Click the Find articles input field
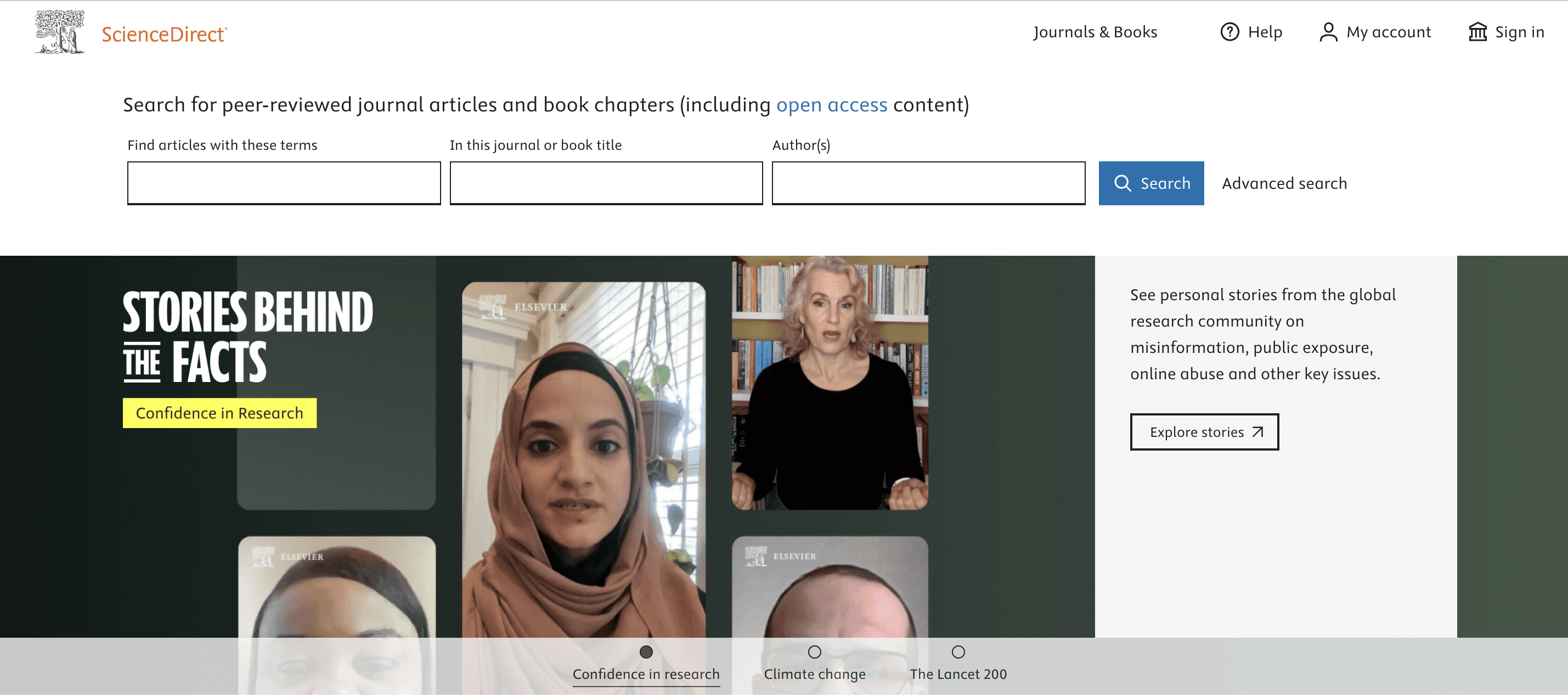The height and width of the screenshot is (697, 1568). tap(284, 183)
